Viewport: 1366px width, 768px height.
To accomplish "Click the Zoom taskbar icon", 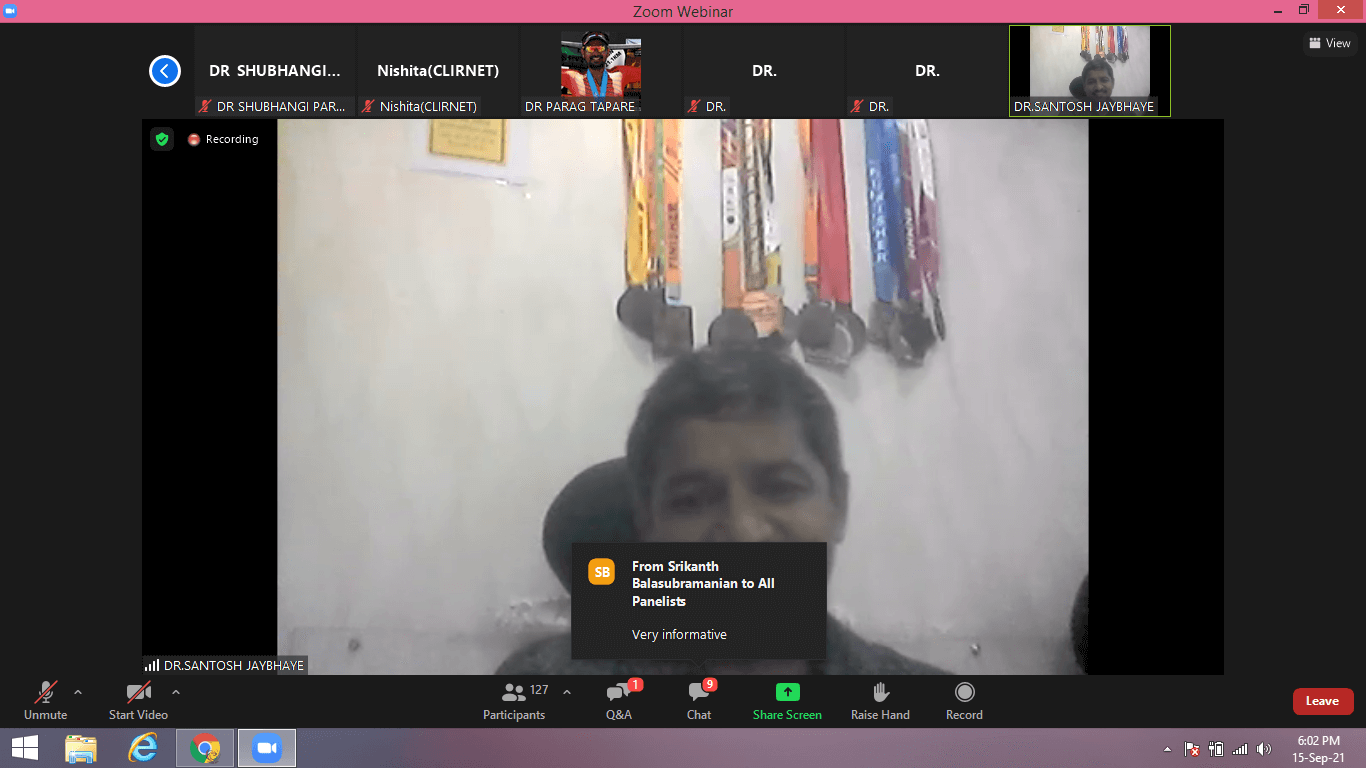I will tap(267, 748).
